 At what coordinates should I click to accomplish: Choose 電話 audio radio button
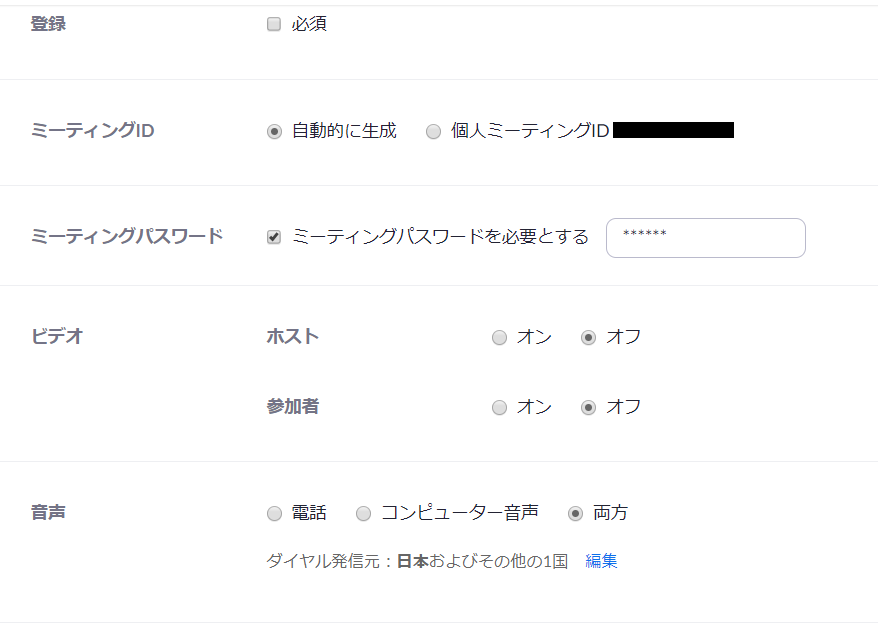coord(274,513)
